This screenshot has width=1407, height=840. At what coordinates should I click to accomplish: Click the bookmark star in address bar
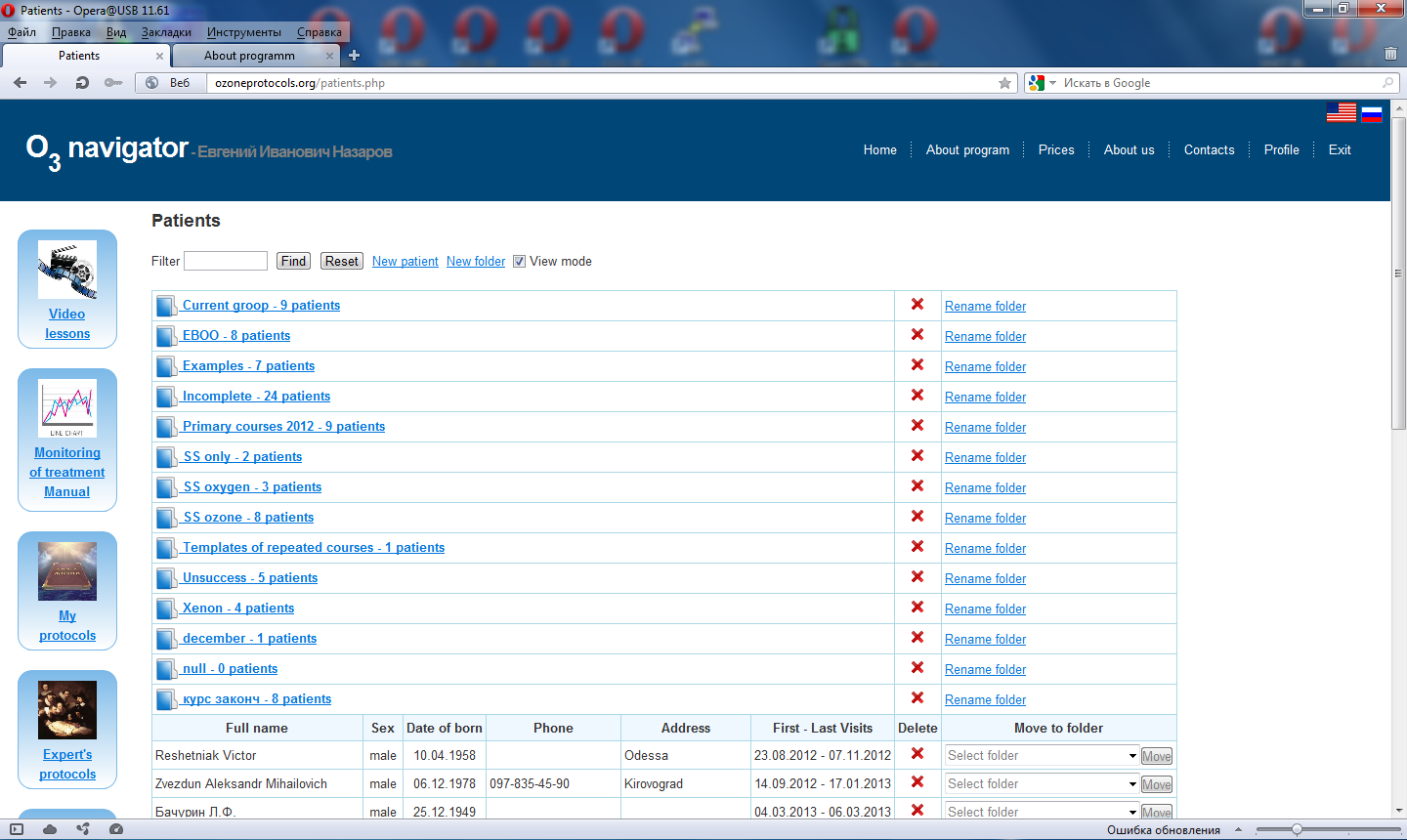(x=1004, y=83)
